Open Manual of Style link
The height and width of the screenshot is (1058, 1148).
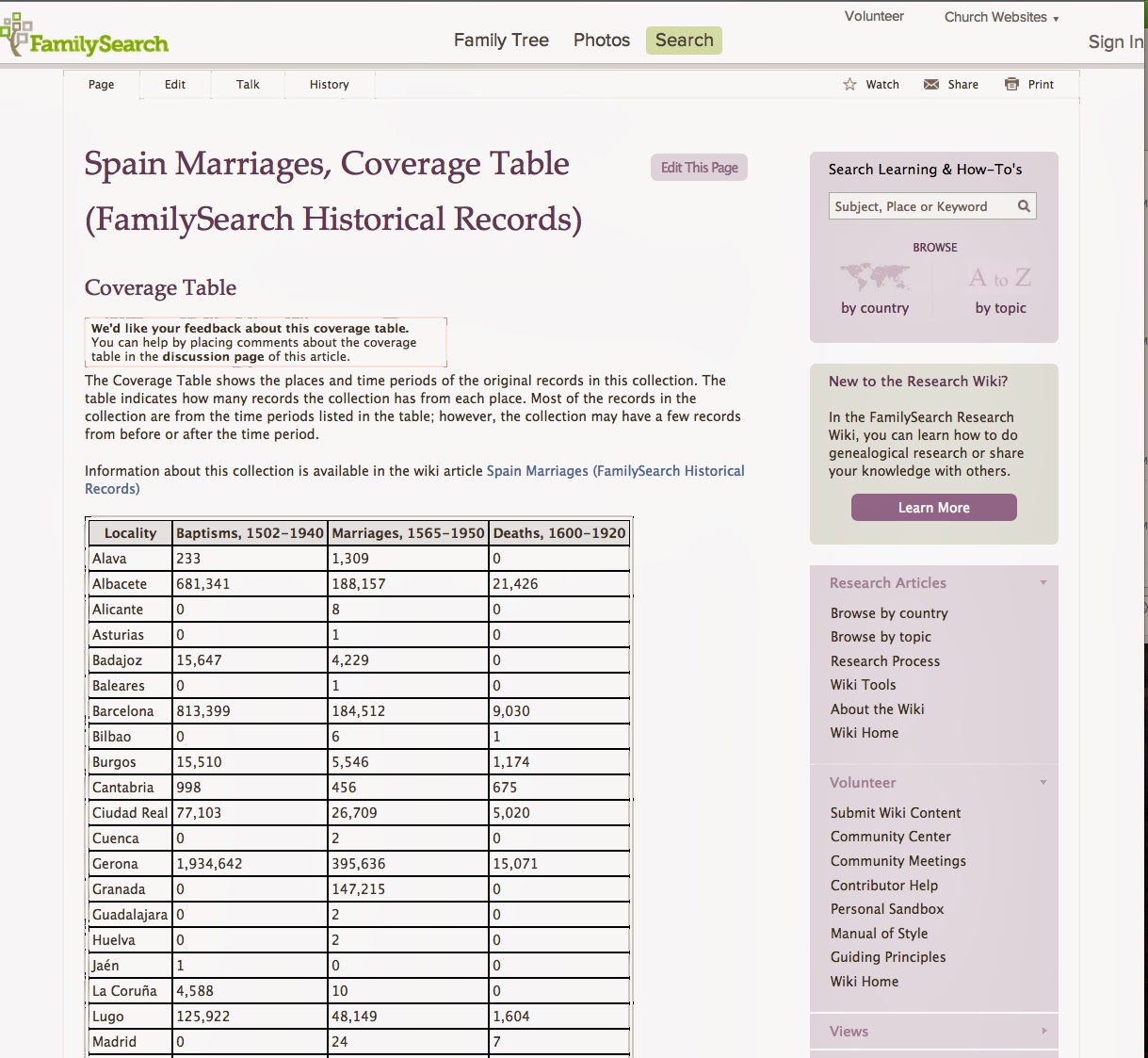tap(879, 934)
